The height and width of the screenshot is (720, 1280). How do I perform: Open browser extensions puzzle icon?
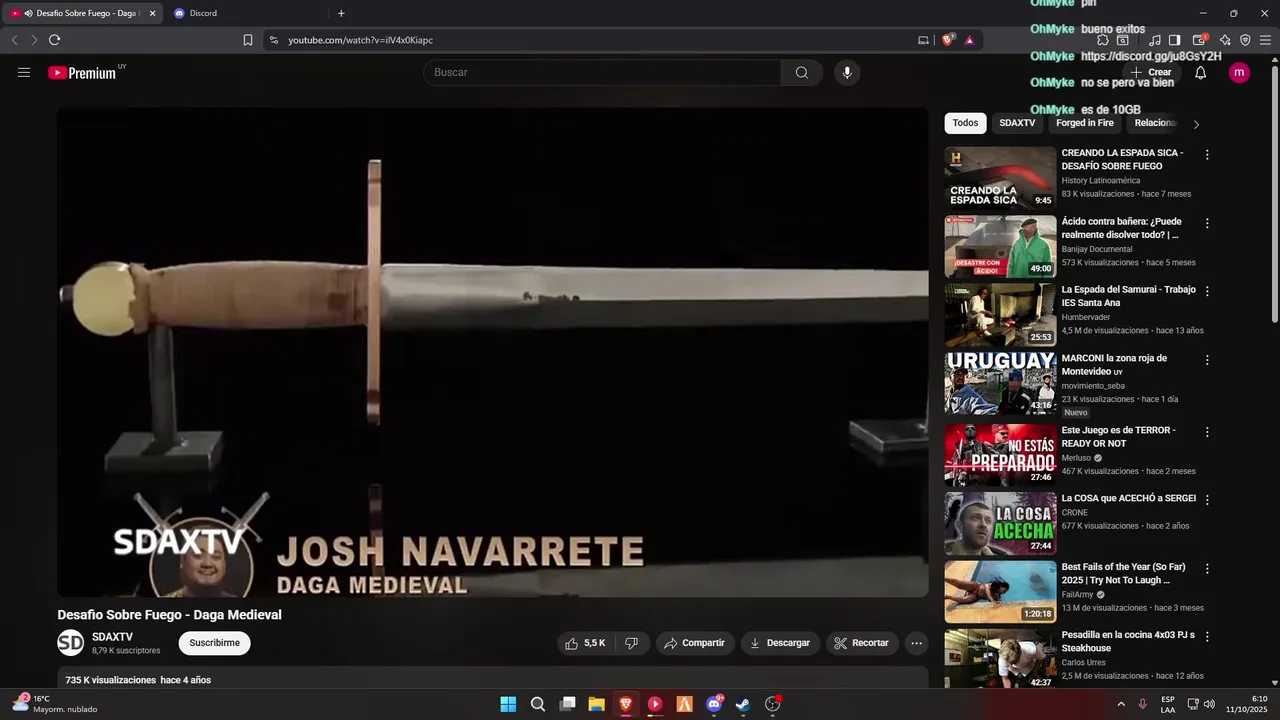click(x=1103, y=40)
